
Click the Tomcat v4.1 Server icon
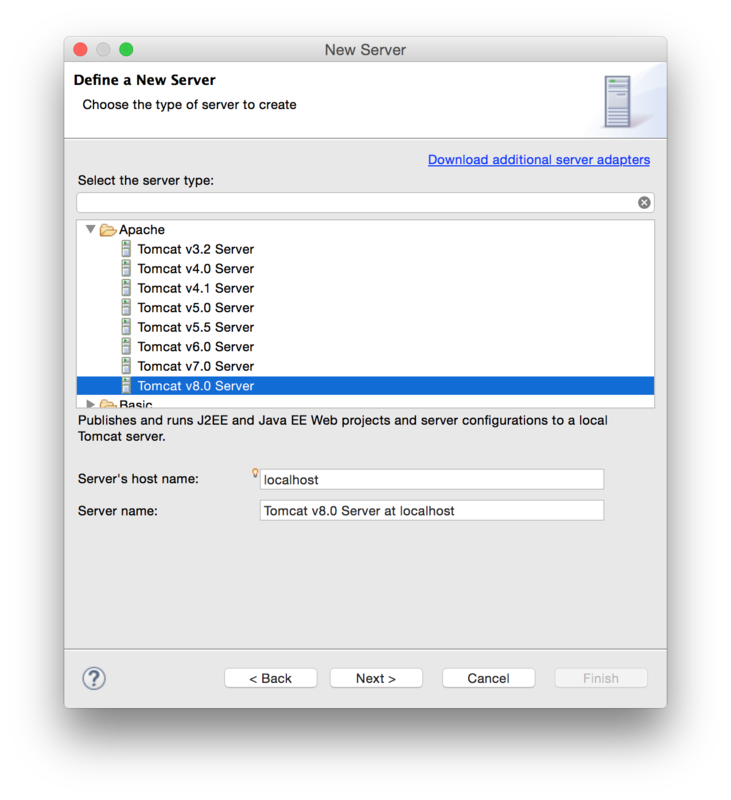click(x=126, y=288)
